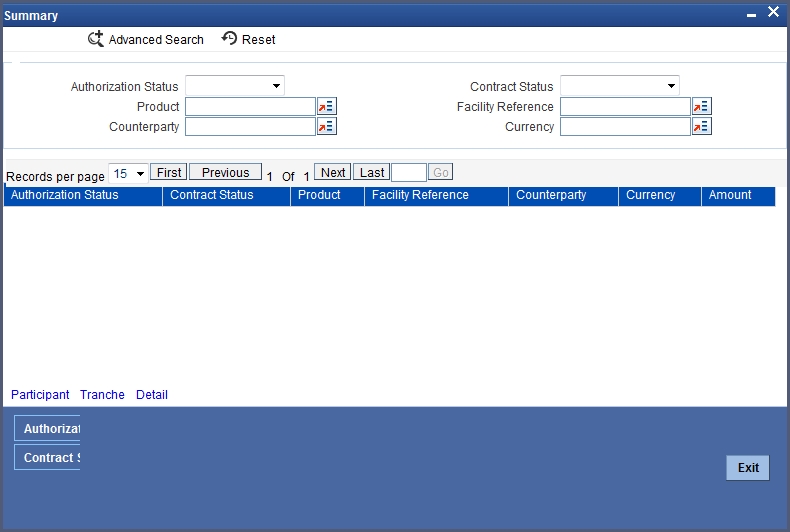Click the Counterparty input field
The width and height of the screenshot is (790, 532).
pos(250,126)
